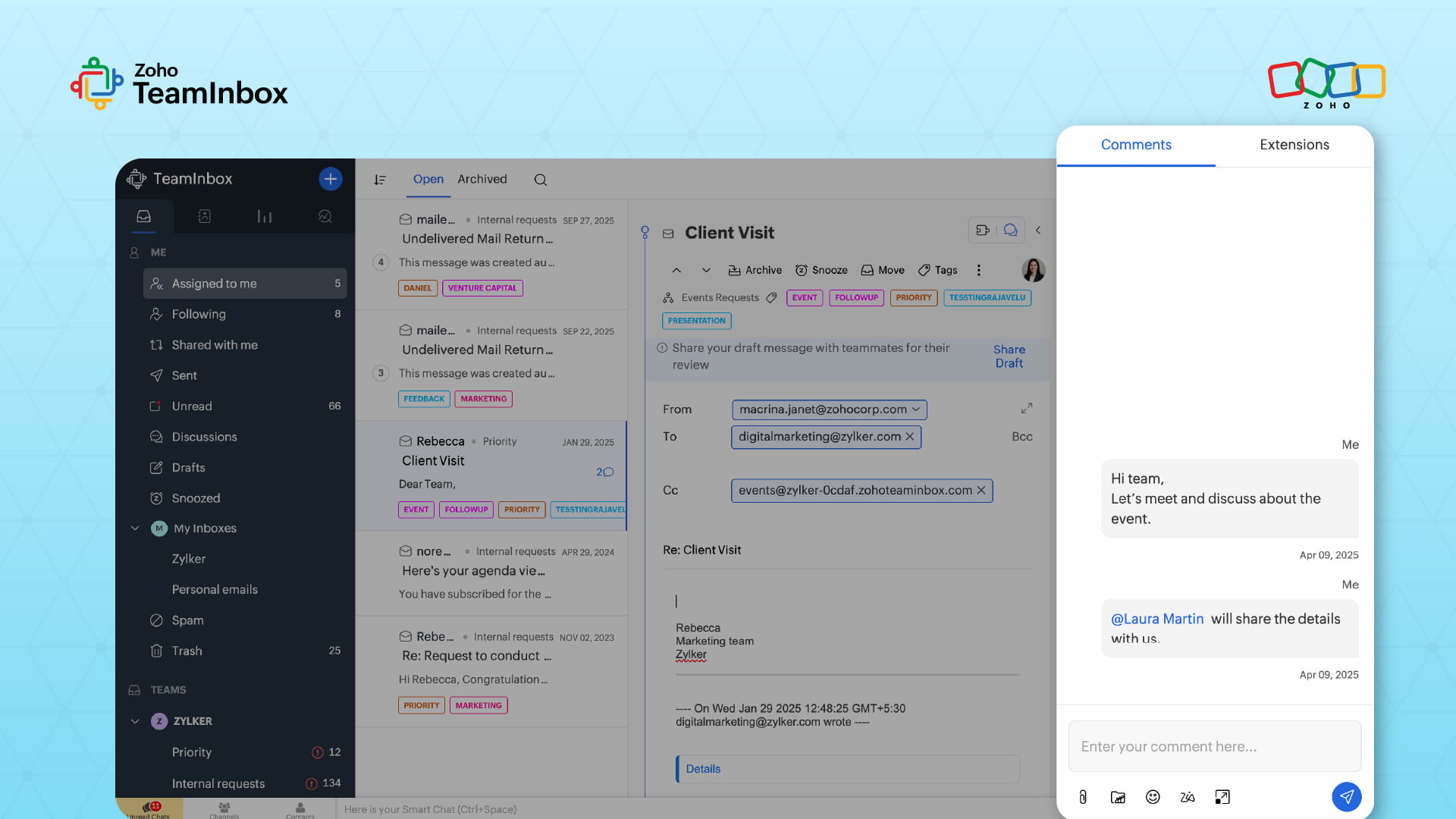Remove digitalmarketing@zylker.com recipient chip
Image resolution: width=1456 pixels, height=819 pixels.
click(x=909, y=437)
